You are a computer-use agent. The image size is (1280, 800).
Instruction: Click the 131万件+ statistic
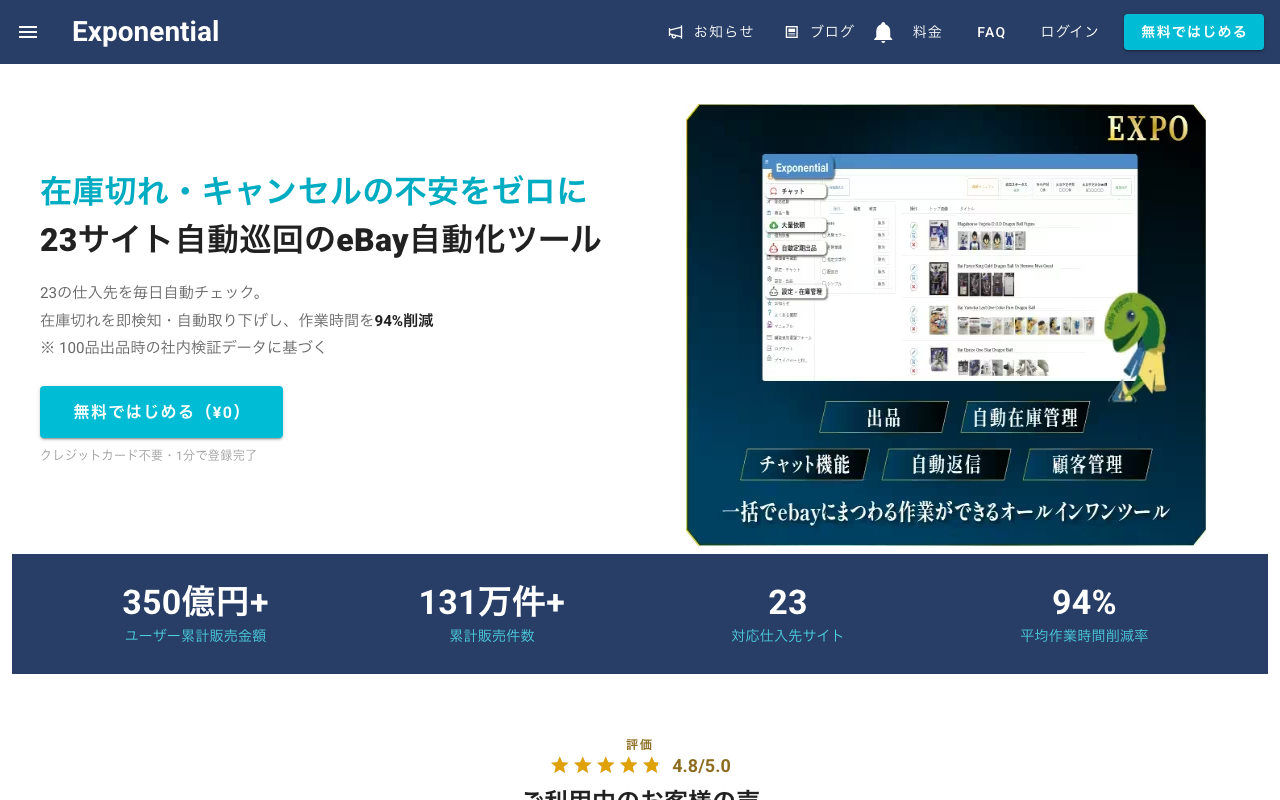point(492,602)
